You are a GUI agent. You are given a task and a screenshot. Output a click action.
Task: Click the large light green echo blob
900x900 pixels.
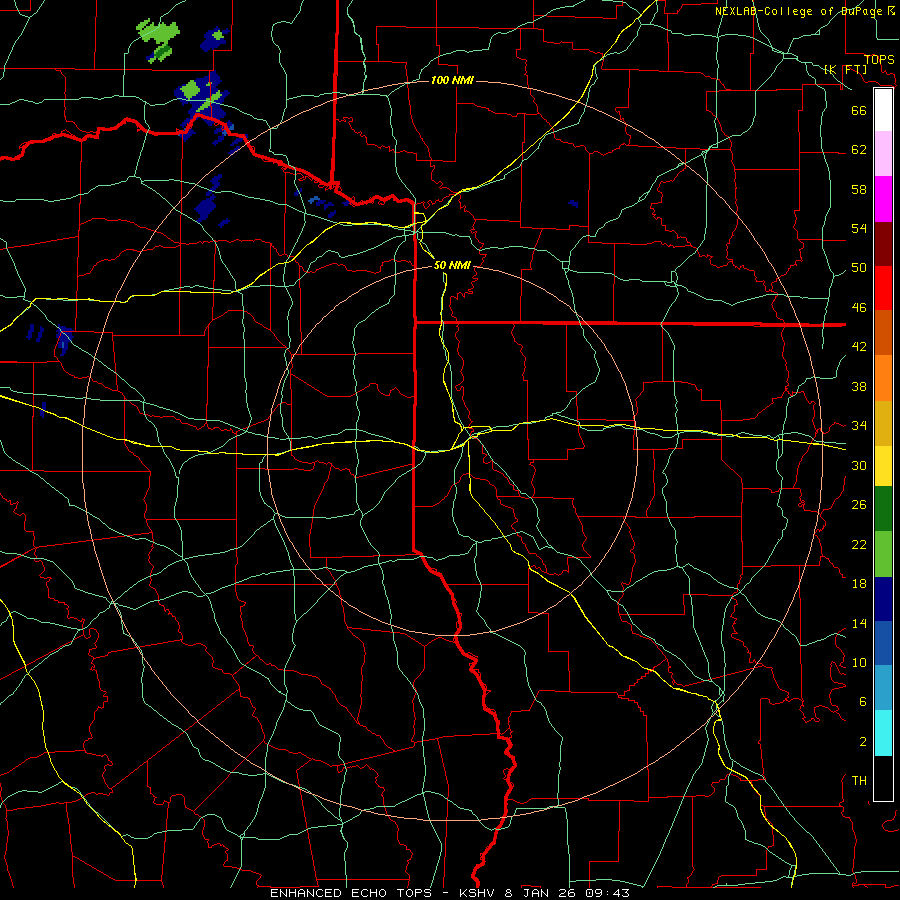[x=157, y=32]
